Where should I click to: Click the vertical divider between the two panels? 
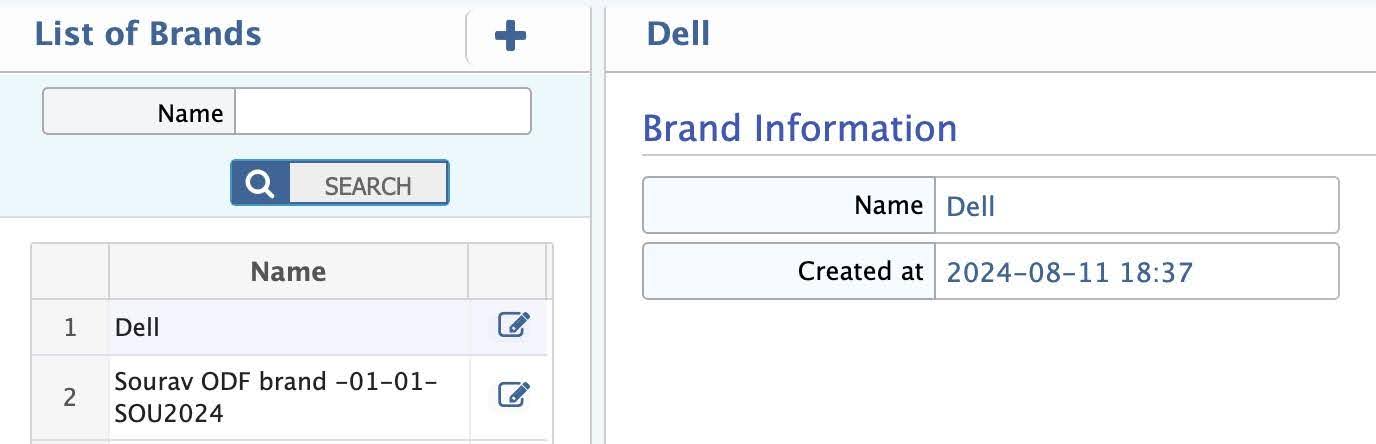coord(598,222)
